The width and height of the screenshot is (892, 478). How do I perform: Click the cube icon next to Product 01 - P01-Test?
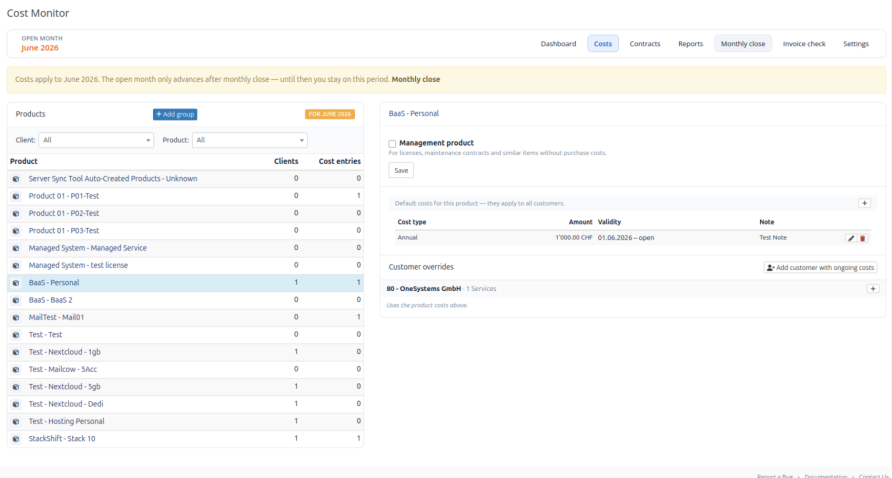16,196
